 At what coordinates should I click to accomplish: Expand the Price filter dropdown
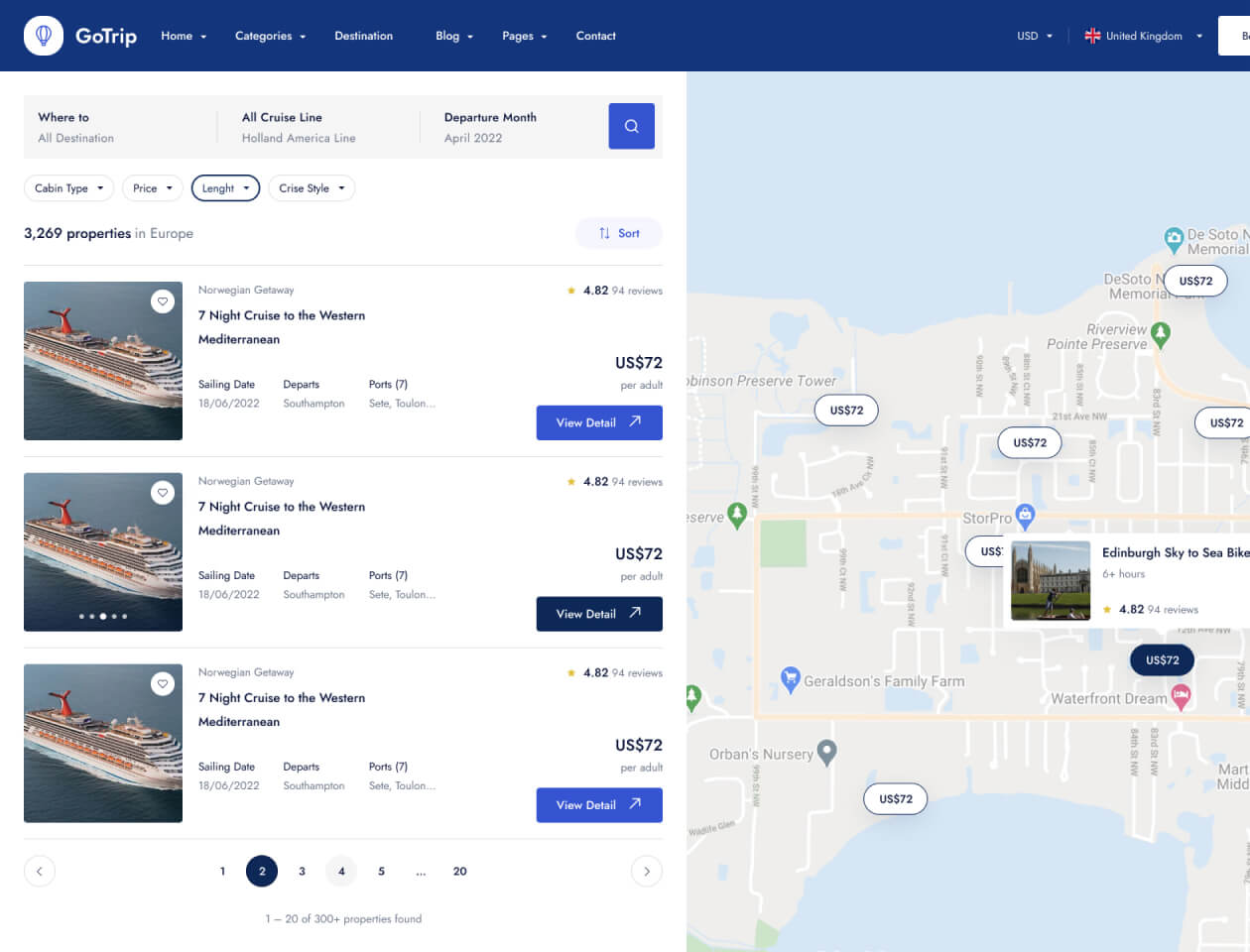point(153,188)
